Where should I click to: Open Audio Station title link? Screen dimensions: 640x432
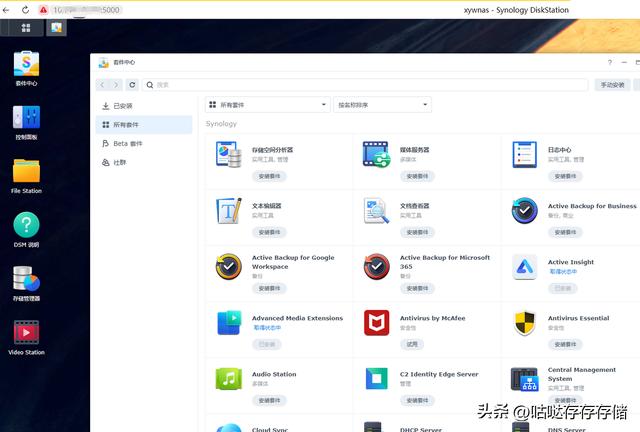tap(274, 374)
